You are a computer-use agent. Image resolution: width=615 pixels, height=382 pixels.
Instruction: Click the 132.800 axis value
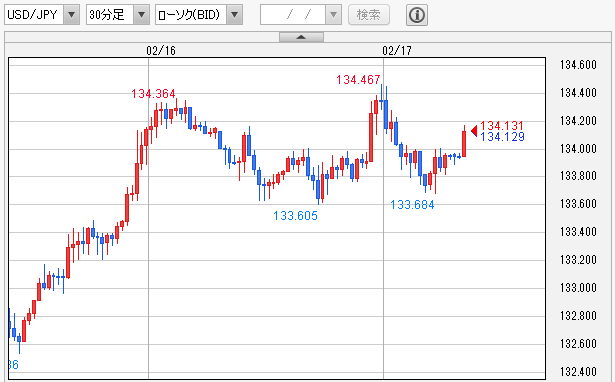578,316
